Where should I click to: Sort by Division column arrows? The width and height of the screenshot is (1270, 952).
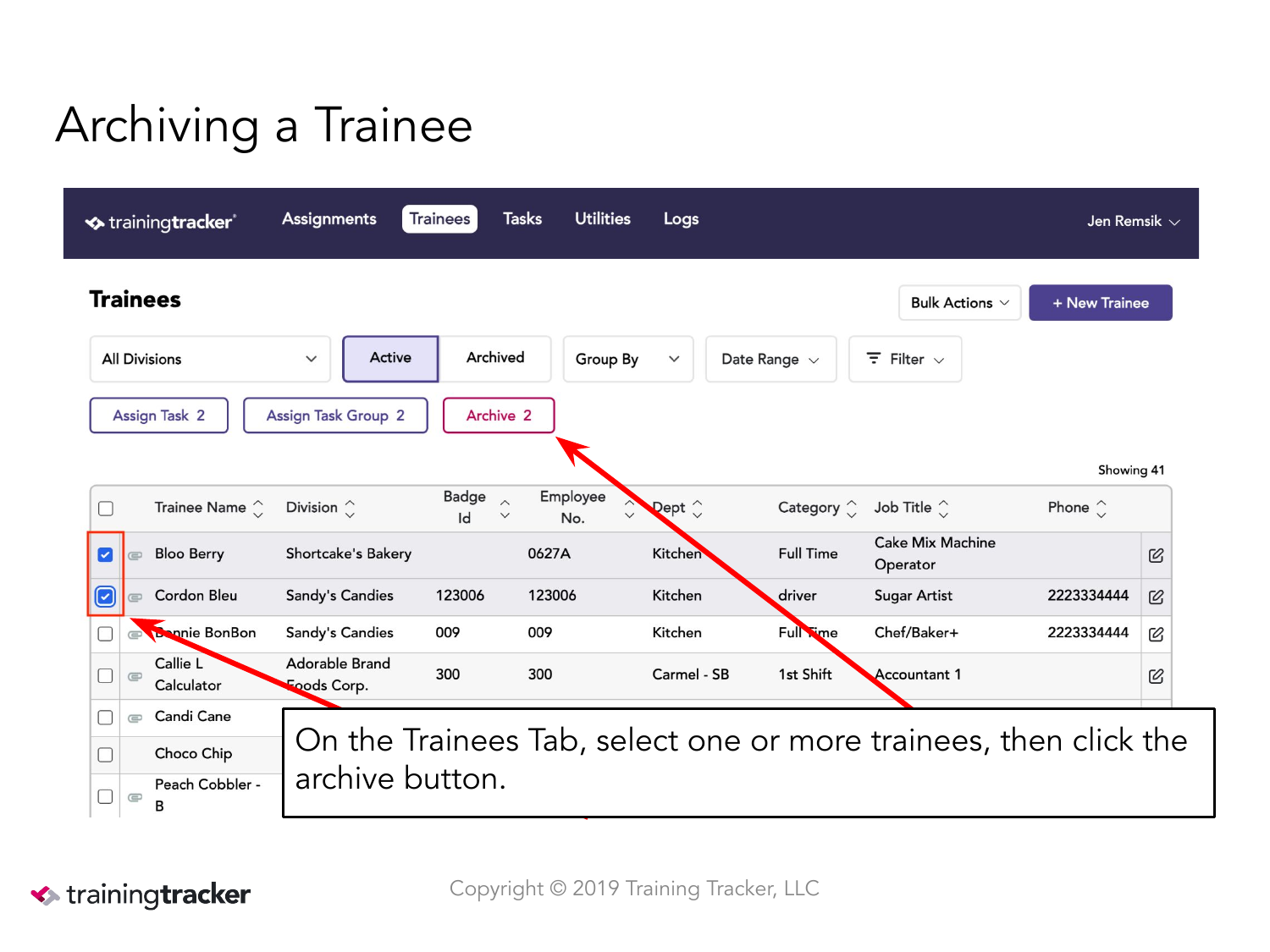point(350,508)
